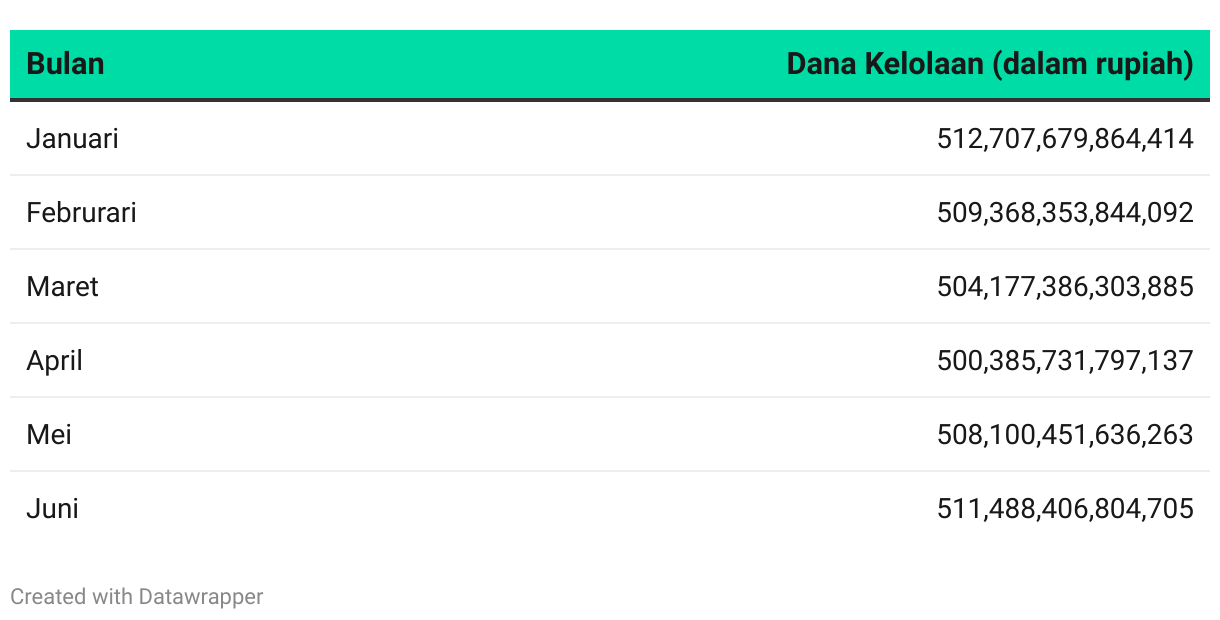
Task: Click the green table header bar
Action: (x=610, y=64)
